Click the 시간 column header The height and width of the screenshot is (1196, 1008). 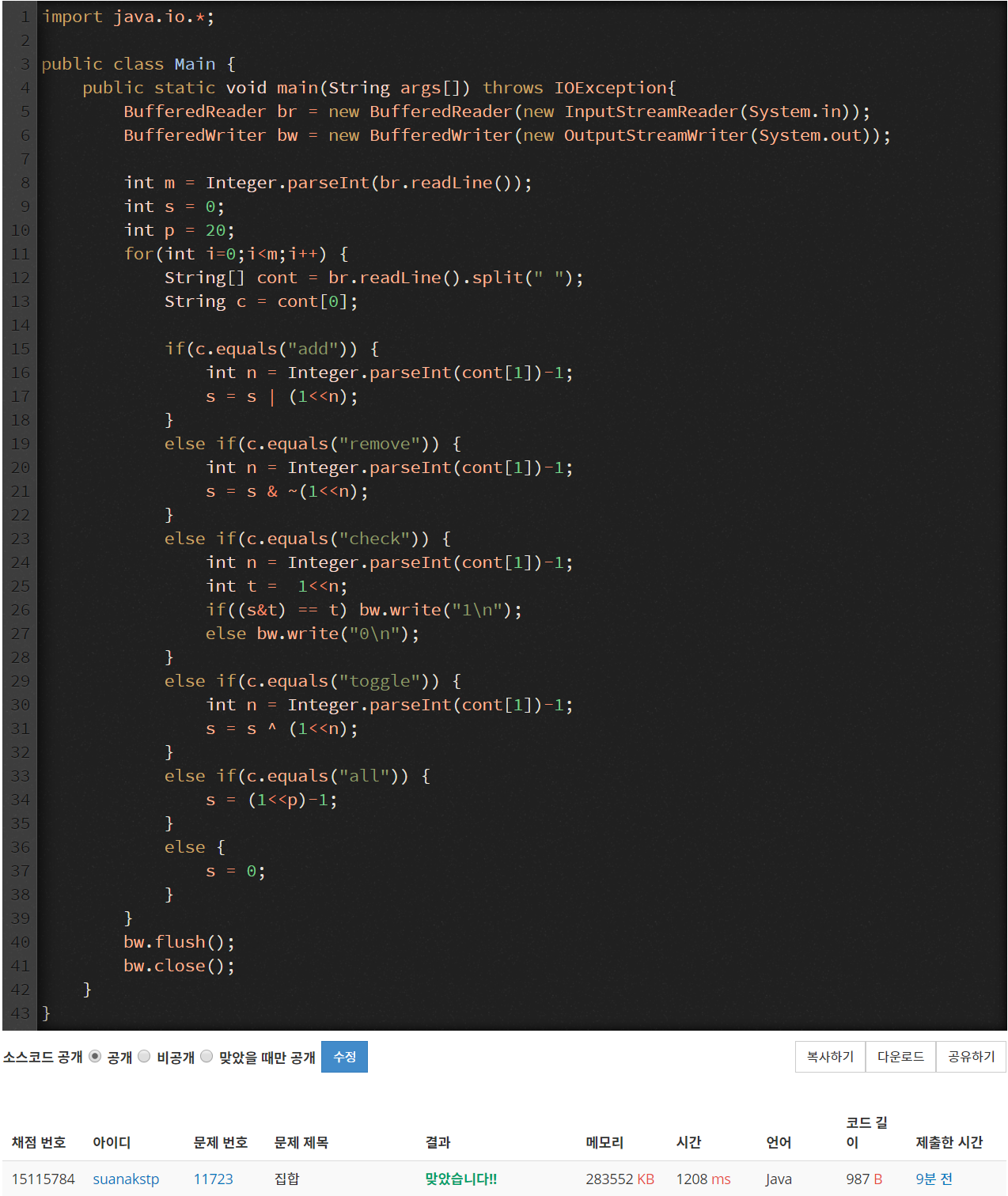point(688,1142)
